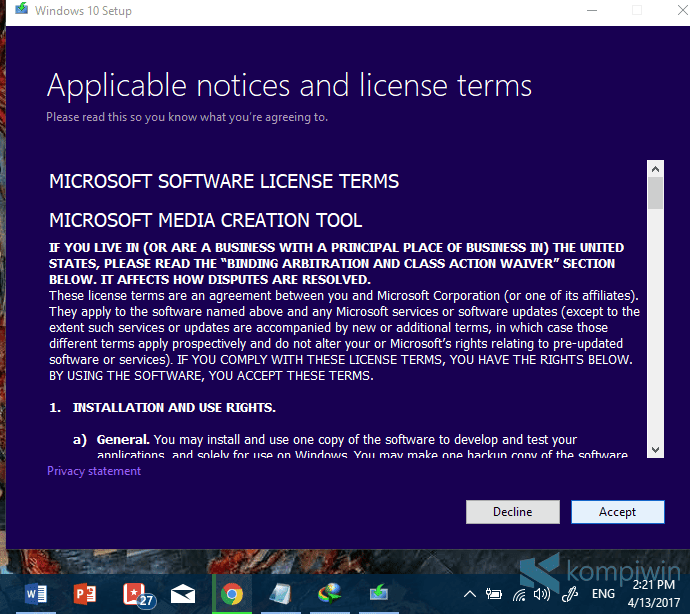
Task: Open Wi-Fi network tray icon
Action: tap(519, 595)
